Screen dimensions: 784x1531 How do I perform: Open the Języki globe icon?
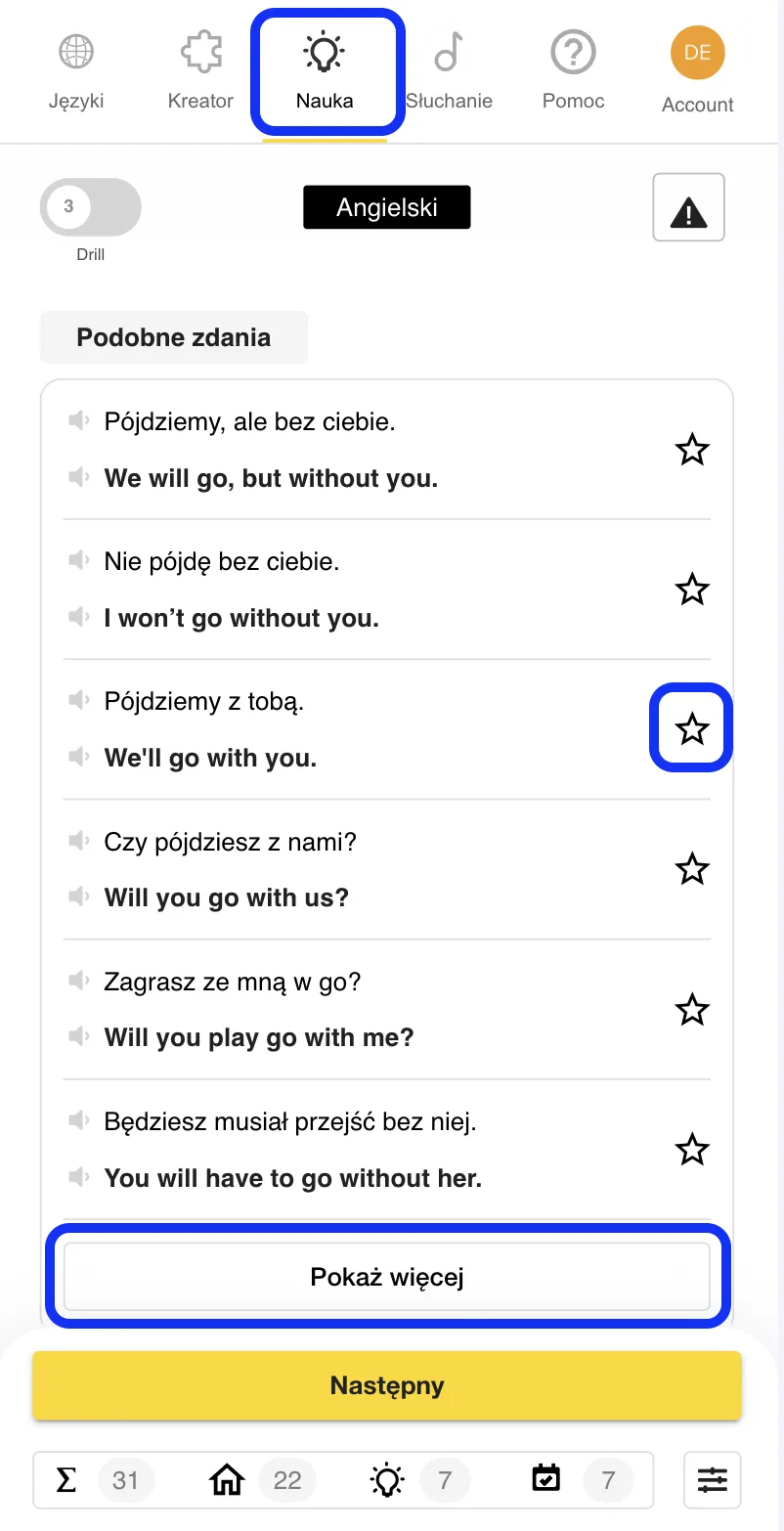76,53
